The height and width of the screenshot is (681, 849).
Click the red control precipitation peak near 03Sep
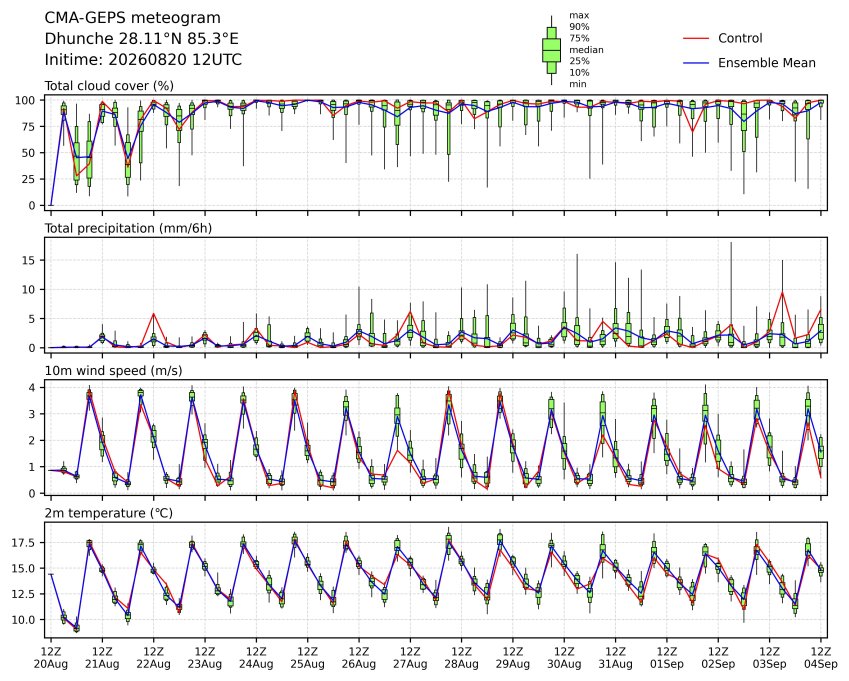782,293
